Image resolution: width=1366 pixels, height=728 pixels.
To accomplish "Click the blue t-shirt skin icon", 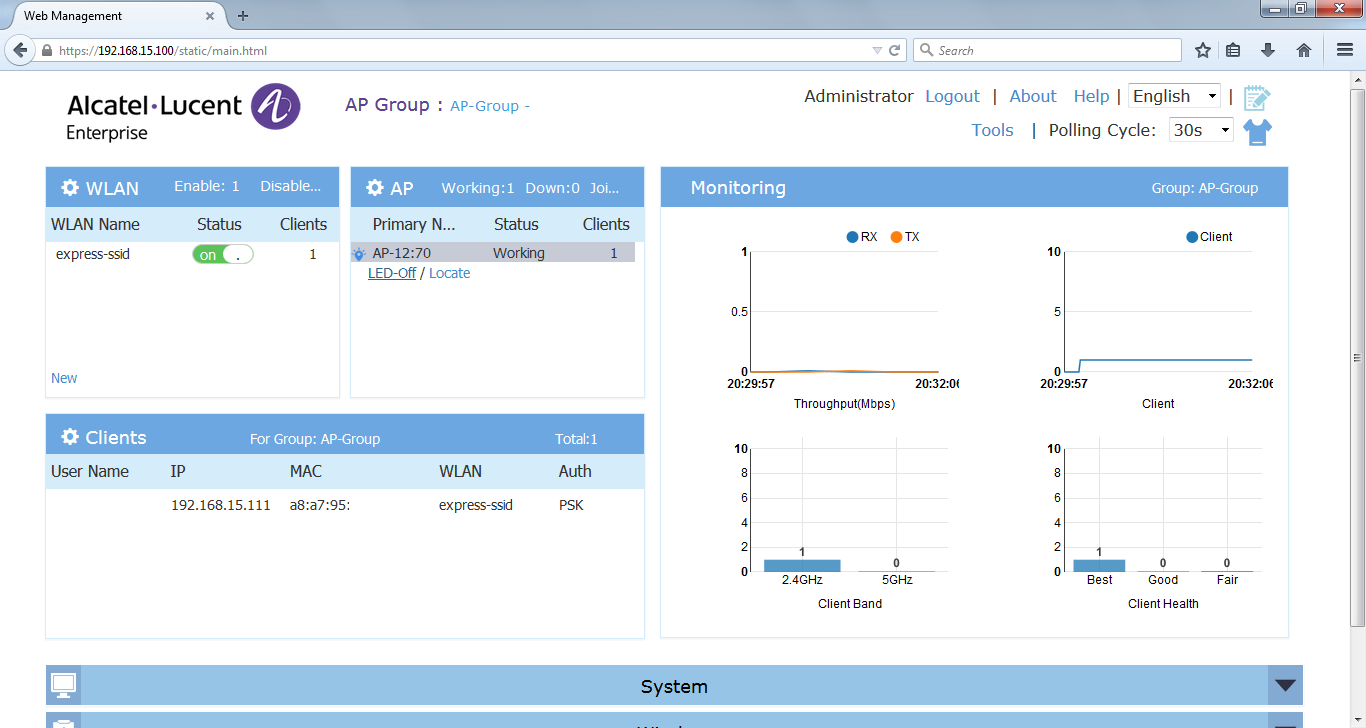I will click(1257, 132).
